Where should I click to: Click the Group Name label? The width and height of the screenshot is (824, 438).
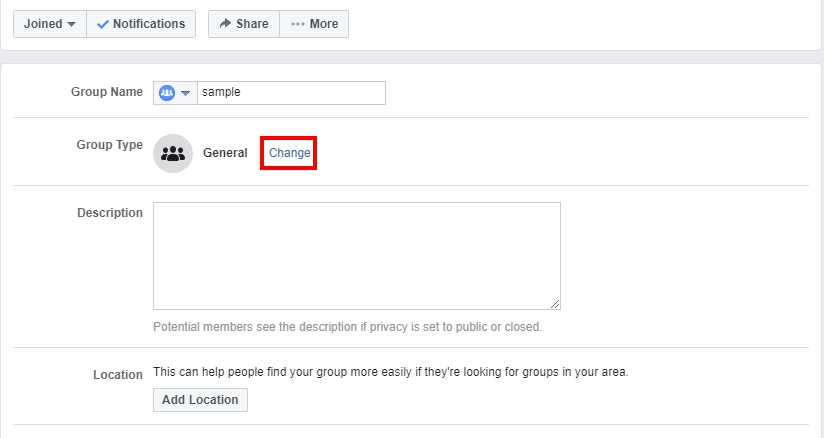point(107,92)
